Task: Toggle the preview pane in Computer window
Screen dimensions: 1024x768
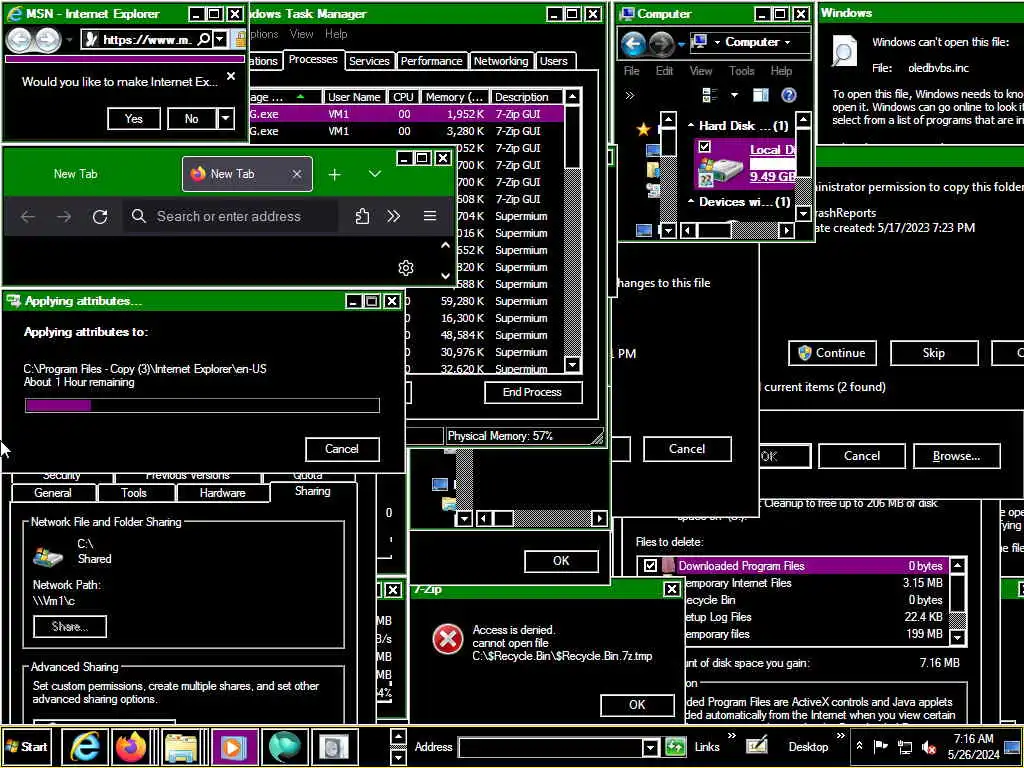Action: (761, 95)
